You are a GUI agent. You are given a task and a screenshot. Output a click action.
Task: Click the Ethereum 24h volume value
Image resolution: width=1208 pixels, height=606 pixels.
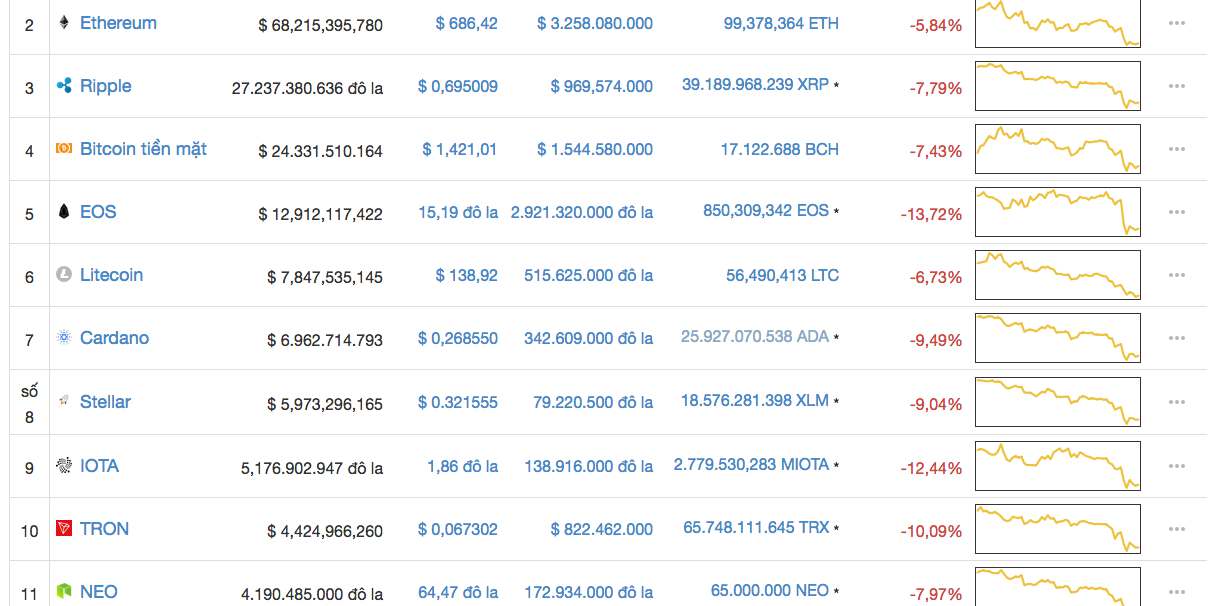pos(594,23)
